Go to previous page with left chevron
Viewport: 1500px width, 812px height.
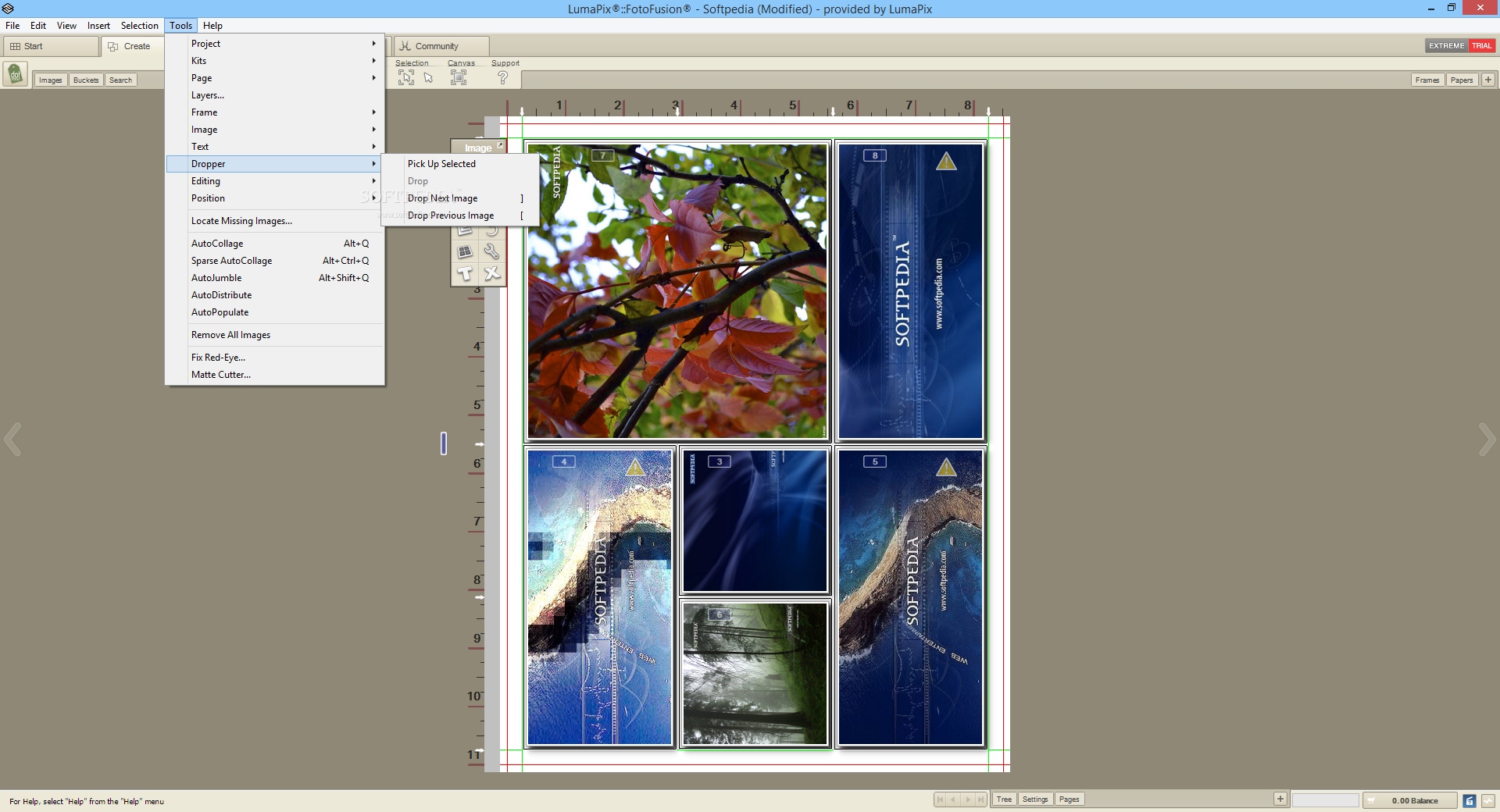[x=12, y=440]
